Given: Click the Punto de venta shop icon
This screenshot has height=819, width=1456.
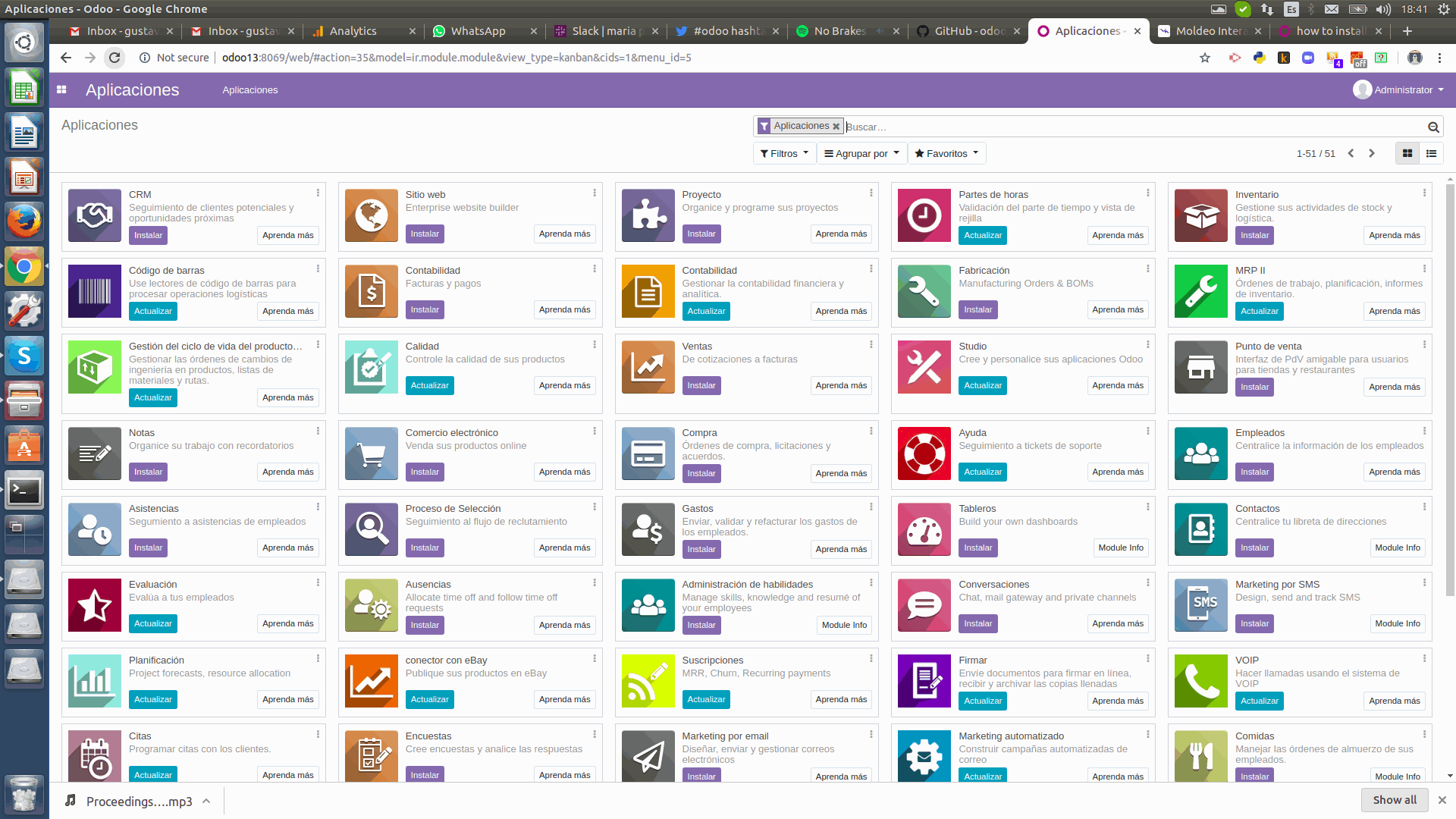Looking at the screenshot, I should tap(1201, 367).
